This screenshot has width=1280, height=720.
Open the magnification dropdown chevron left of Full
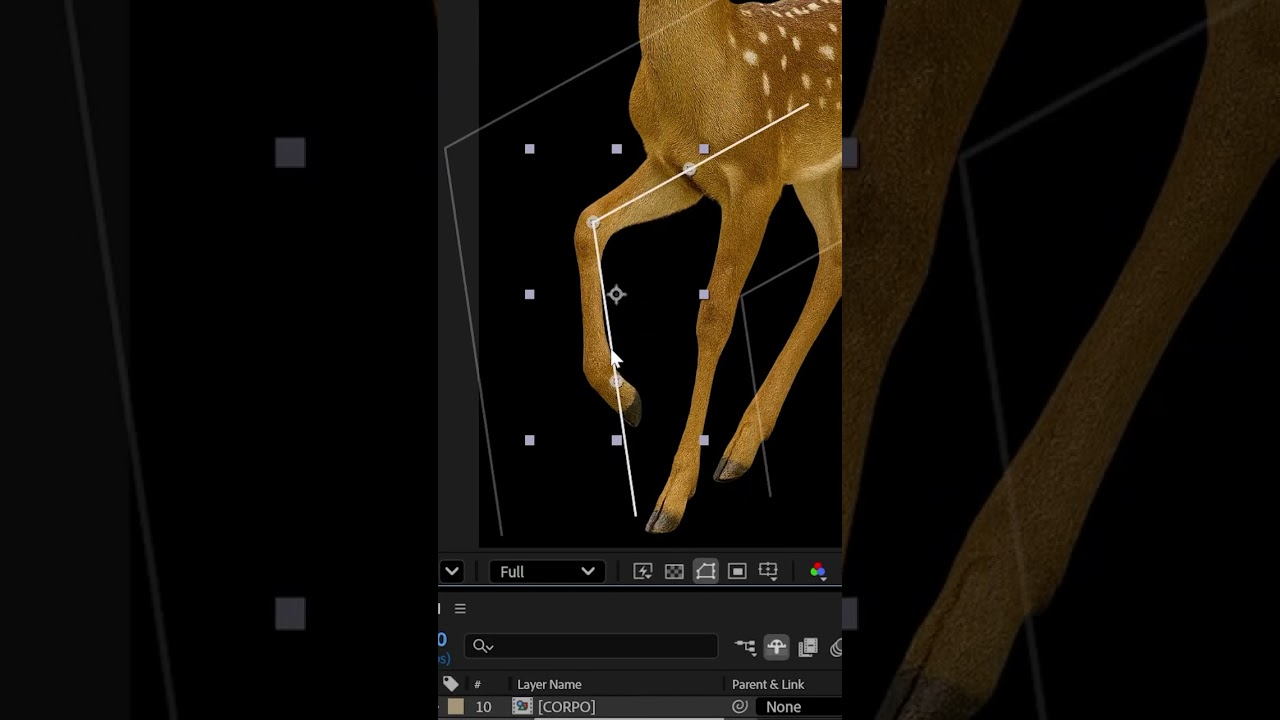452,571
